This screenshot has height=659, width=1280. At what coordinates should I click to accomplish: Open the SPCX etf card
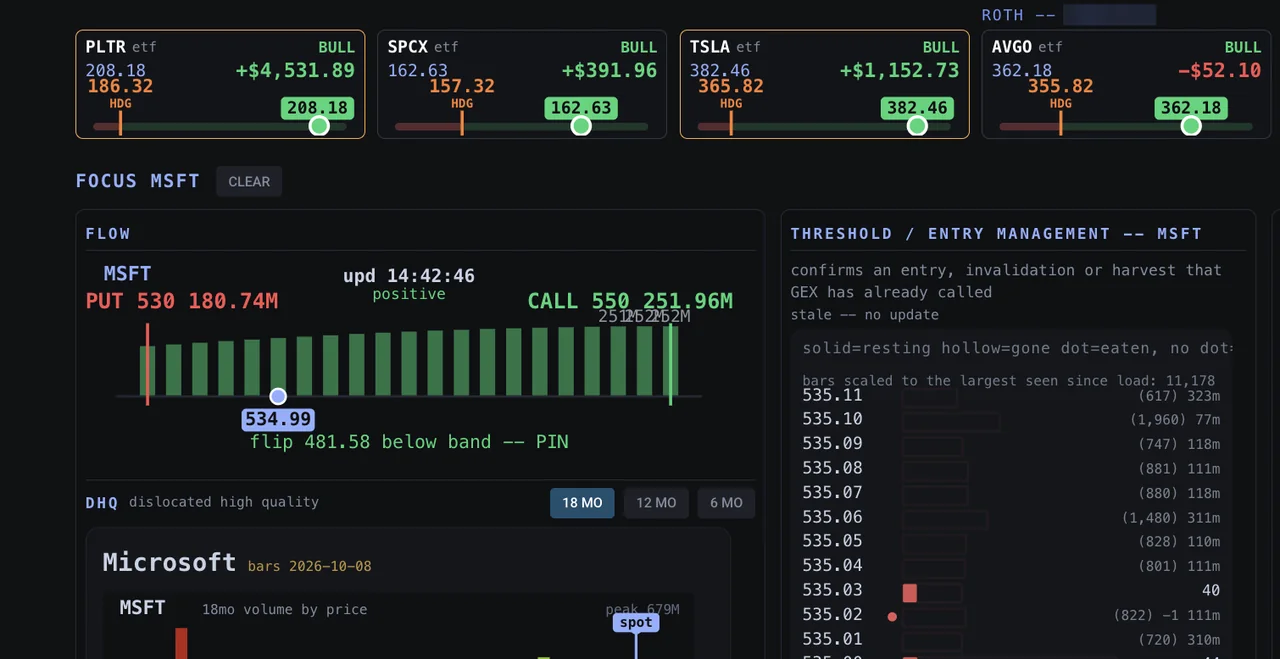pyautogui.click(x=522, y=84)
